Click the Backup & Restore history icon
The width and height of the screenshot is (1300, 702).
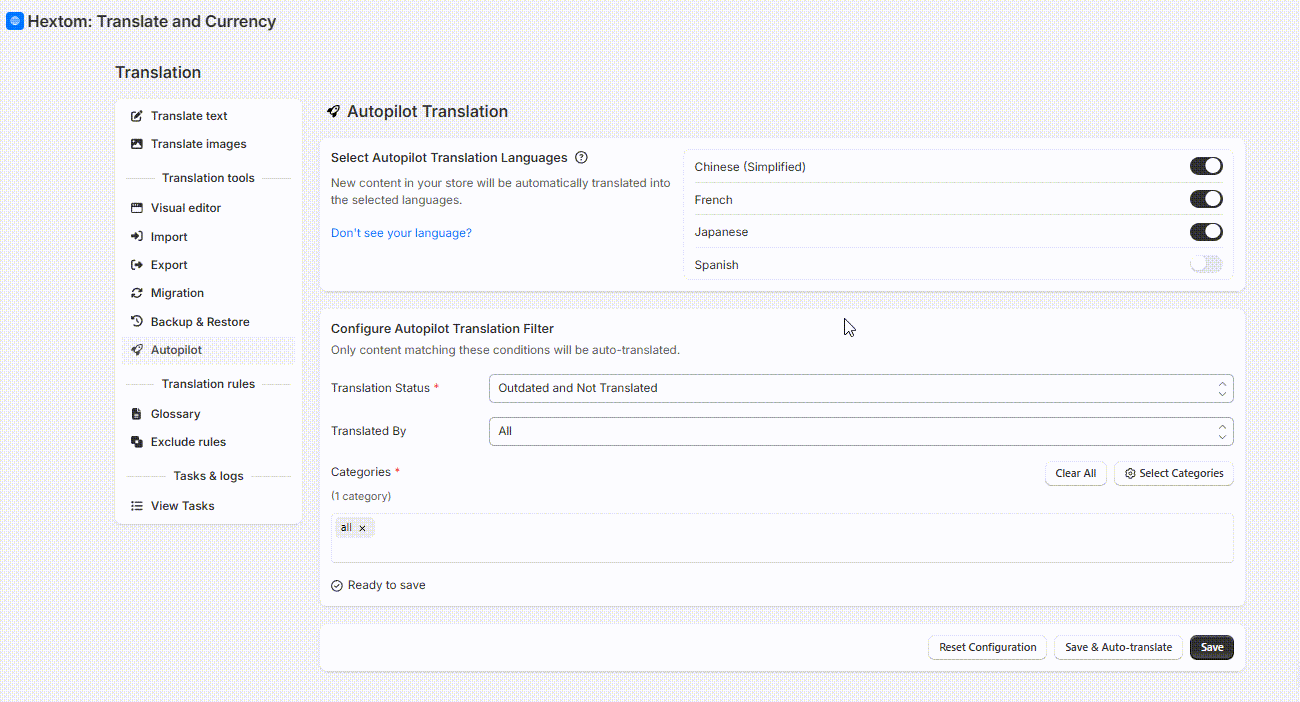coord(137,322)
